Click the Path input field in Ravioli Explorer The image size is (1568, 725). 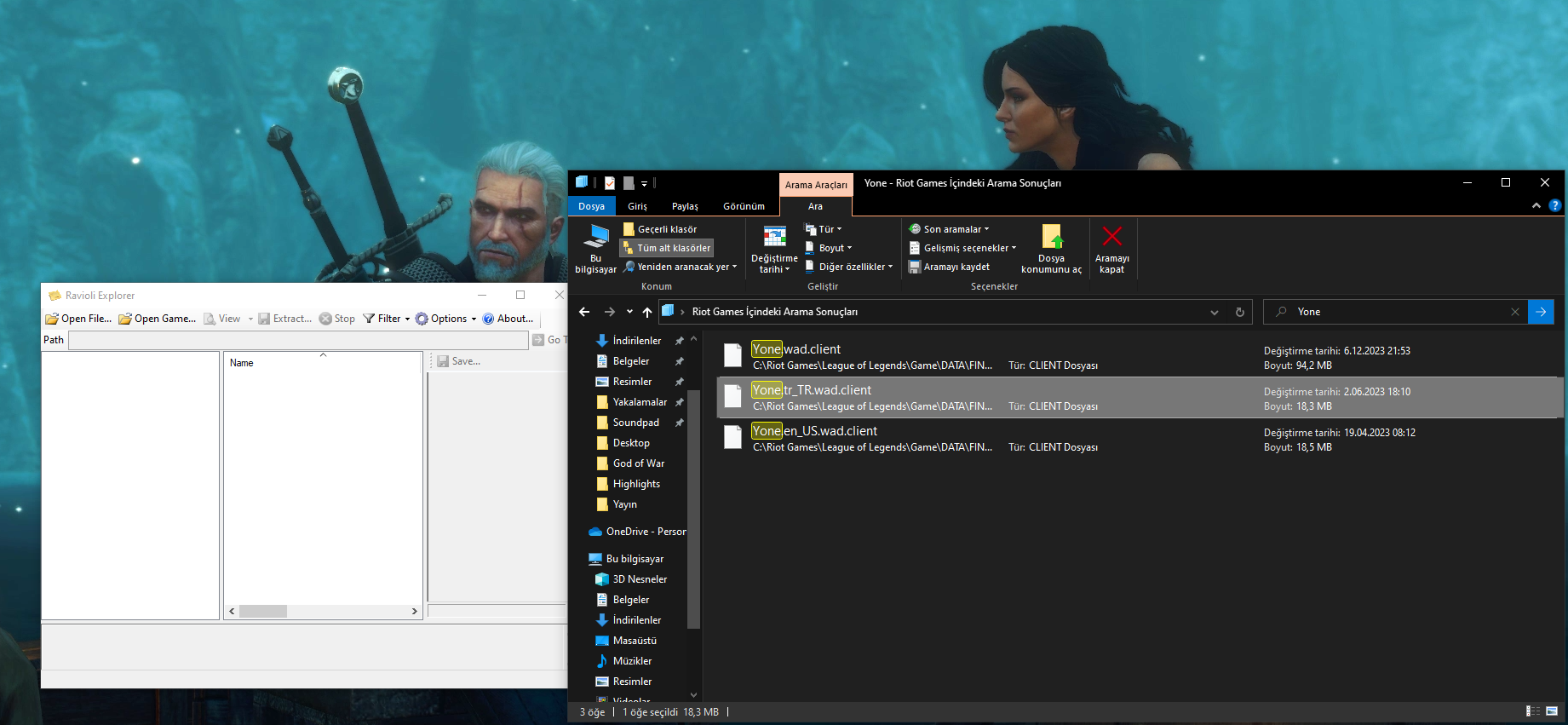click(298, 340)
